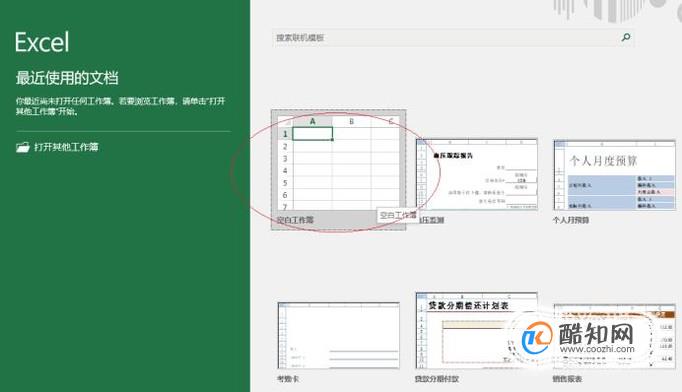
Task: Open the 贷款分期偿还计划表 template thumbnail
Action: point(477,331)
